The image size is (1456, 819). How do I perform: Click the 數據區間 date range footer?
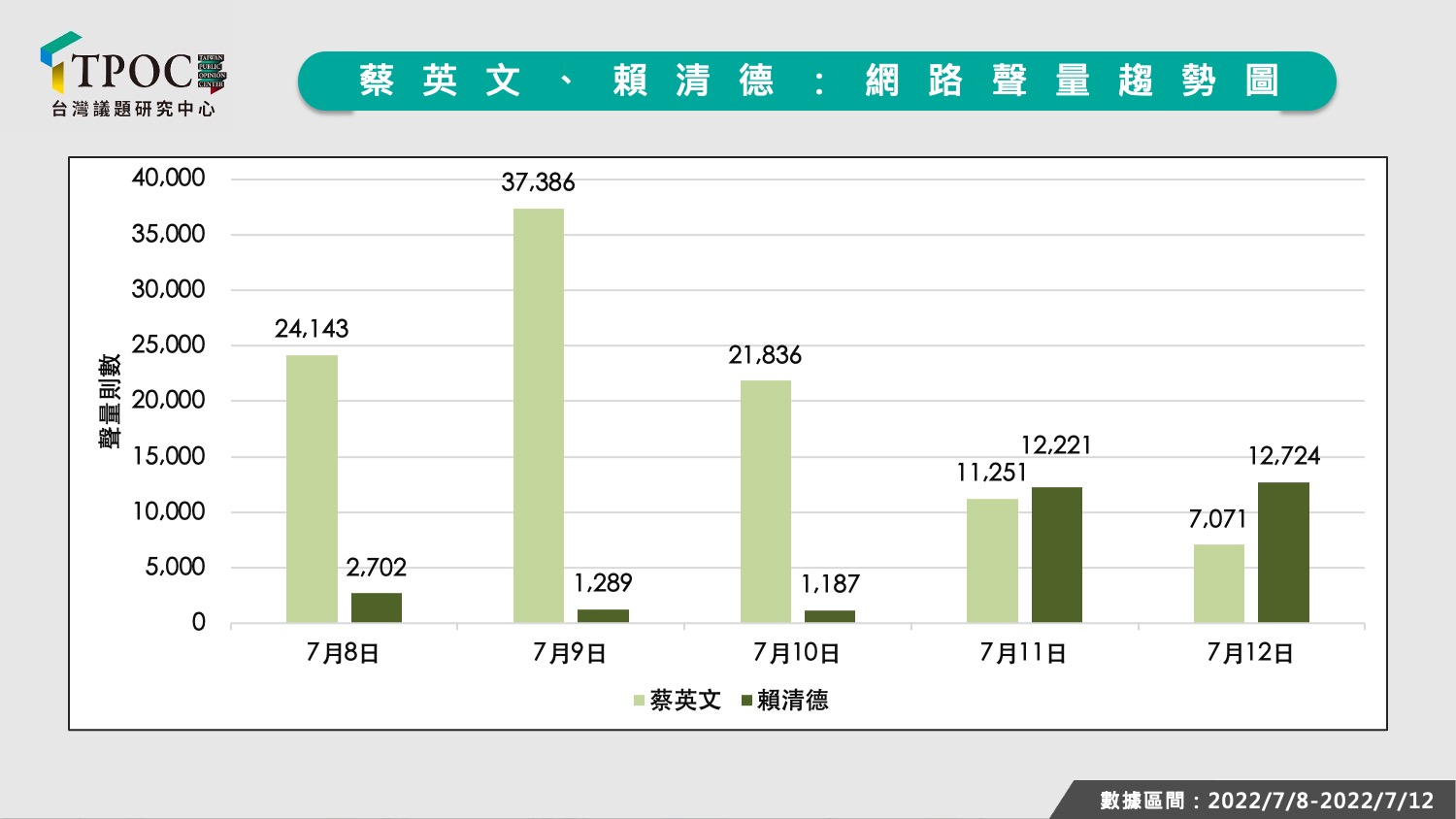tap(1267, 801)
